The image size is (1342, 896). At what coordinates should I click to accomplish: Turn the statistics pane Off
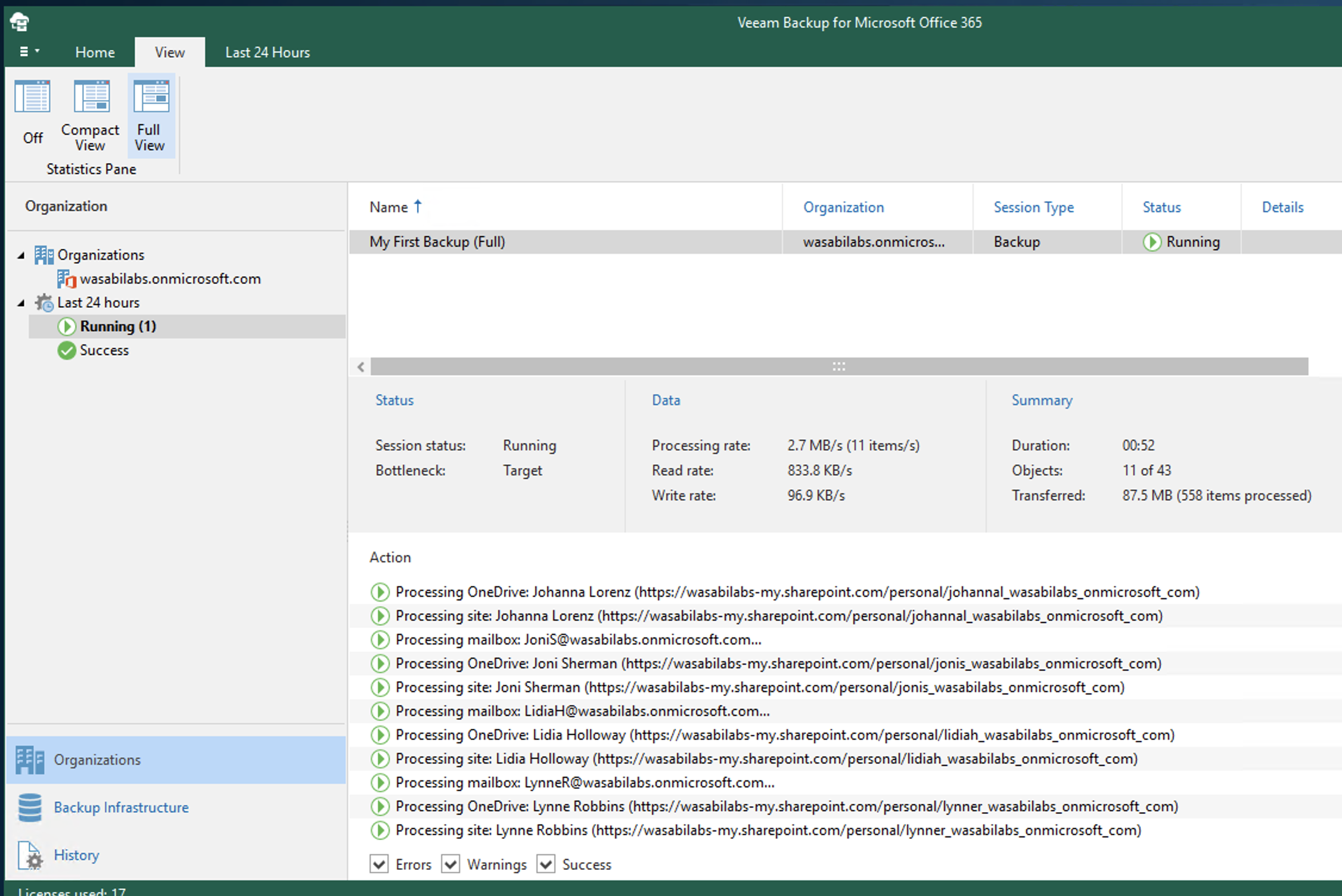pyautogui.click(x=33, y=113)
